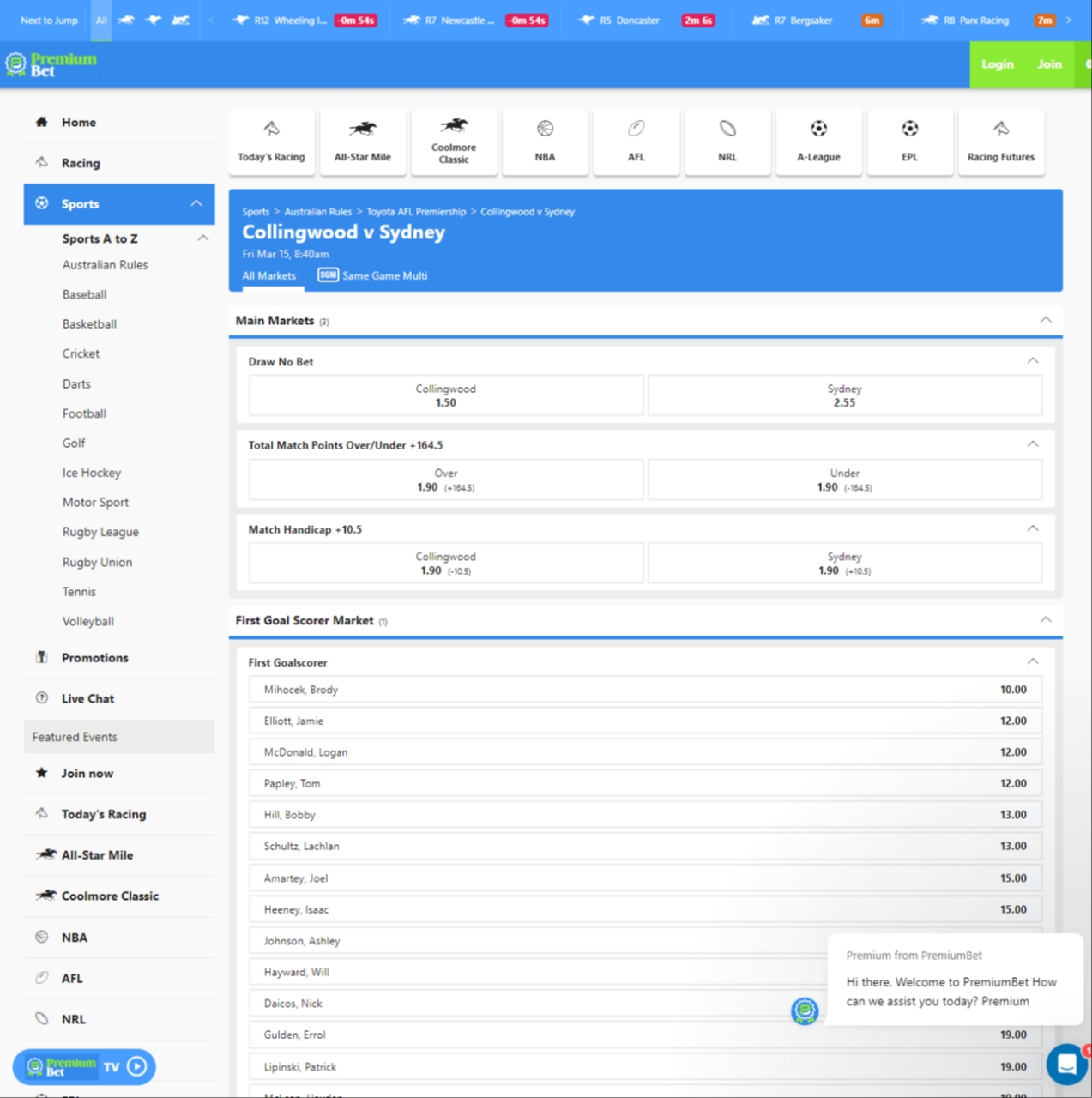Pick Heeney, Isaac at 15.00
The image size is (1092, 1098).
coord(645,909)
